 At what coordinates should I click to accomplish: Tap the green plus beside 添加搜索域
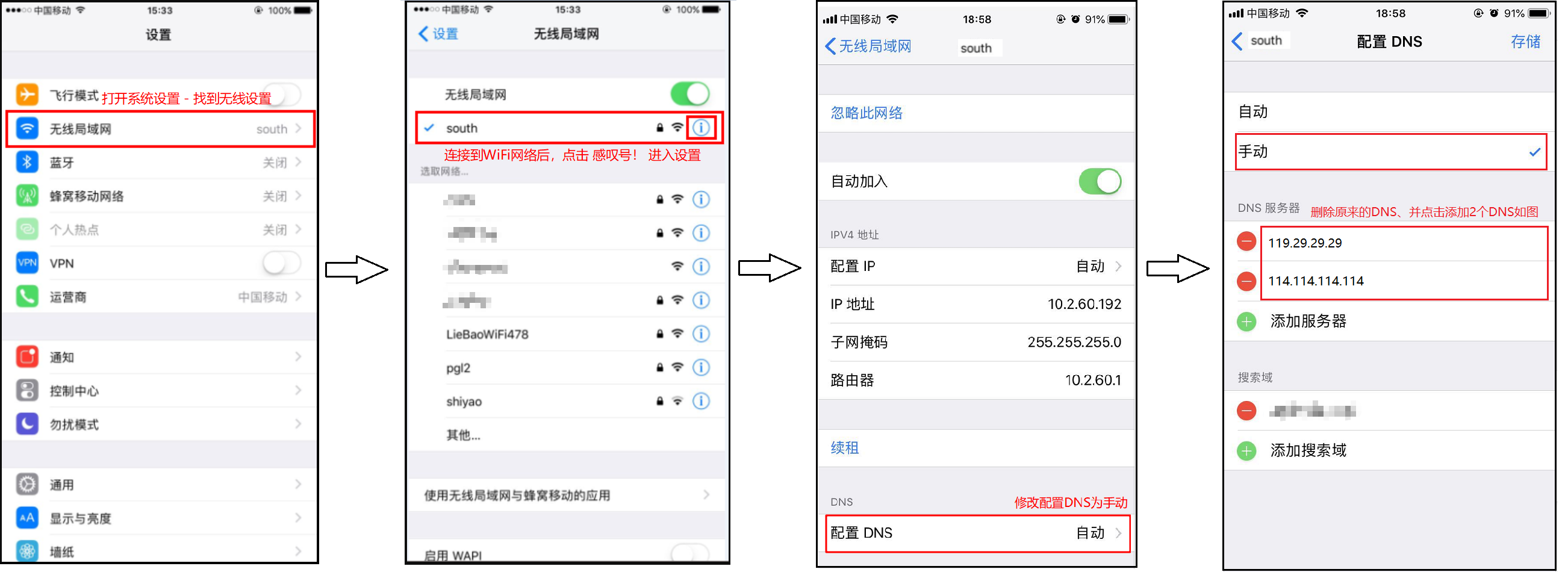(1246, 450)
